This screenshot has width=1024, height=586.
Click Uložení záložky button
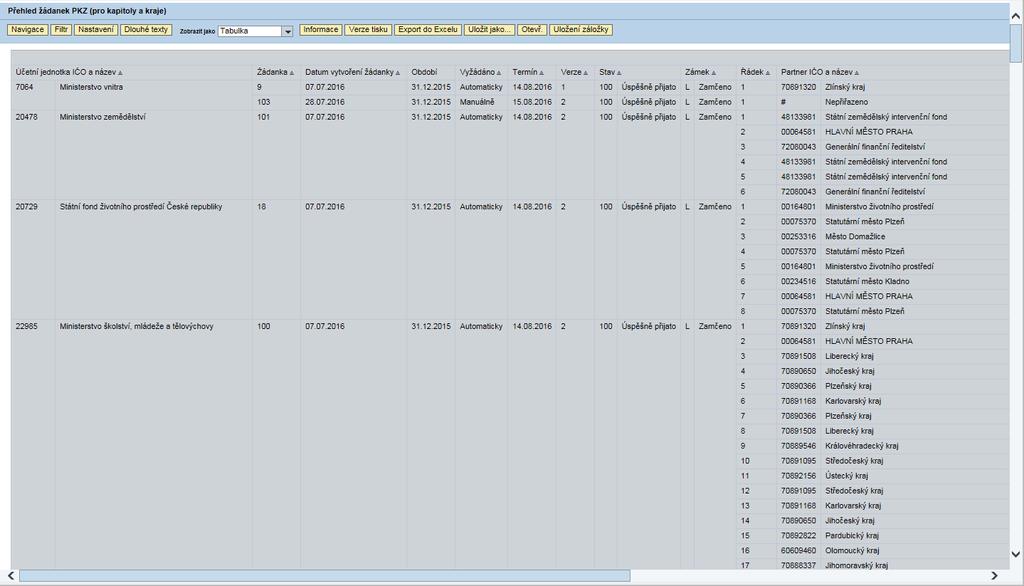point(581,30)
